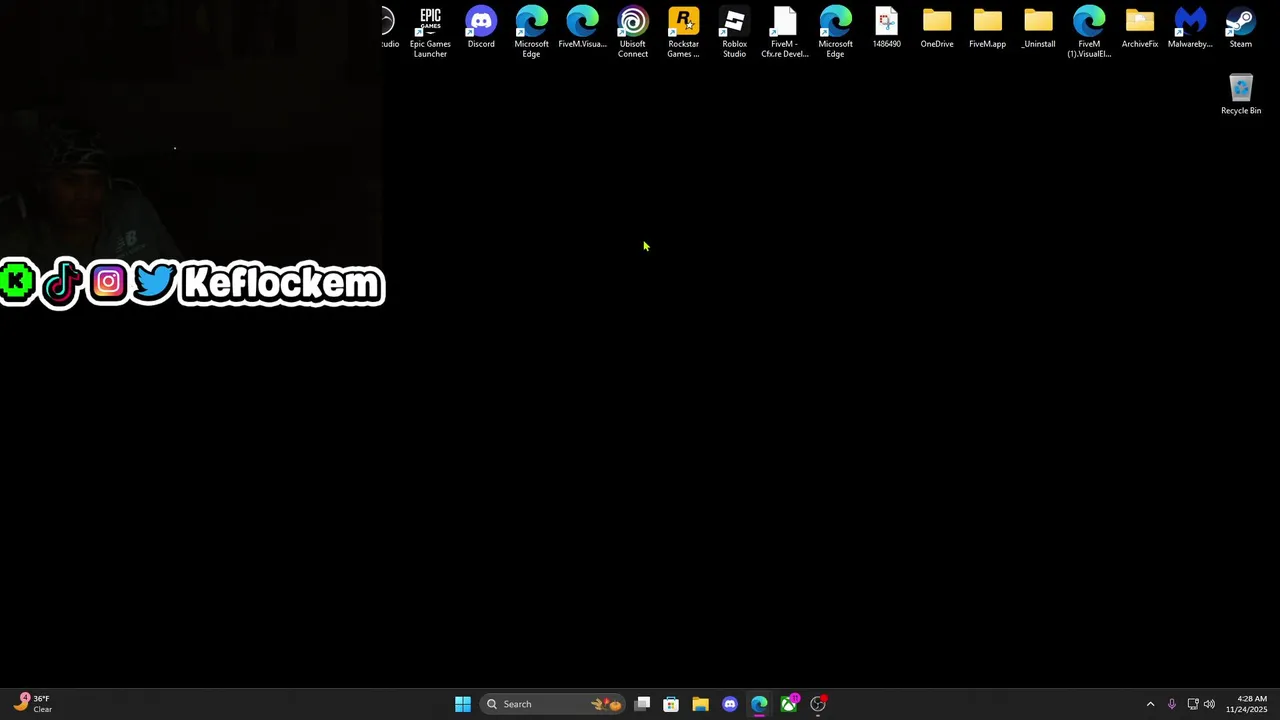1280x720 pixels.
Task: Select the FiveM (1).VisualEl... desktop shortcut
Action: (1089, 32)
